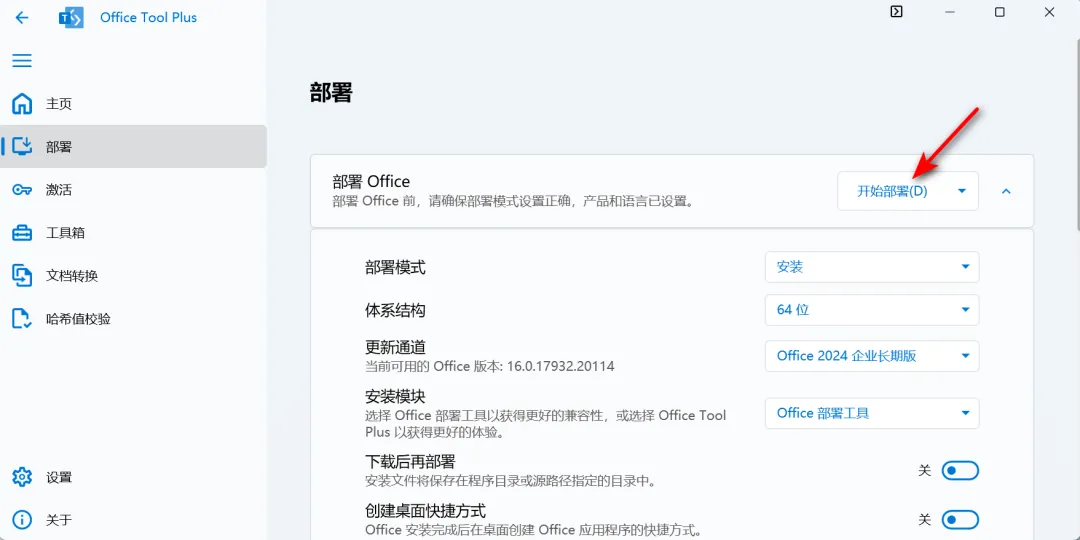This screenshot has width=1080, height=540.
Task: Minimize the Office Tool Plus window
Action: click(x=950, y=12)
